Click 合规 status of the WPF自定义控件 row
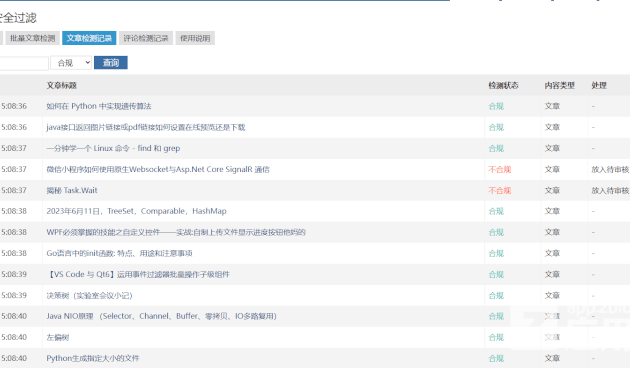The width and height of the screenshot is (630, 368). point(496,232)
